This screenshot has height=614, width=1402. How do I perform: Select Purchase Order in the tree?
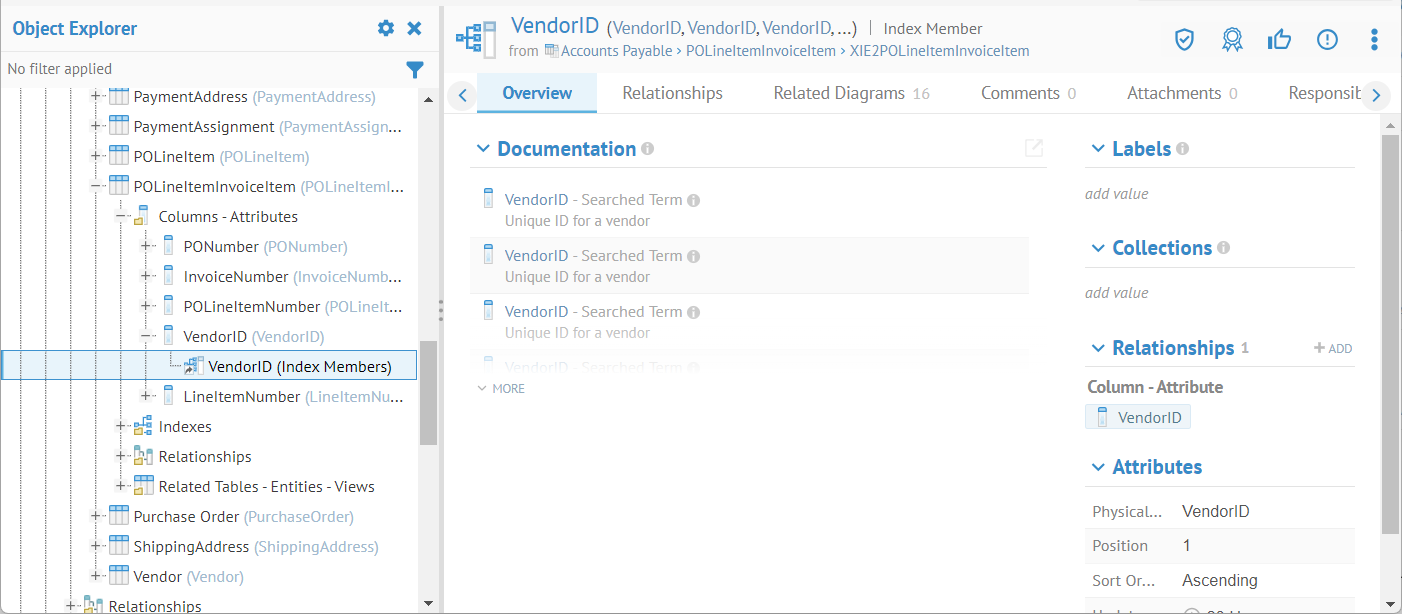[x=186, y=516]
